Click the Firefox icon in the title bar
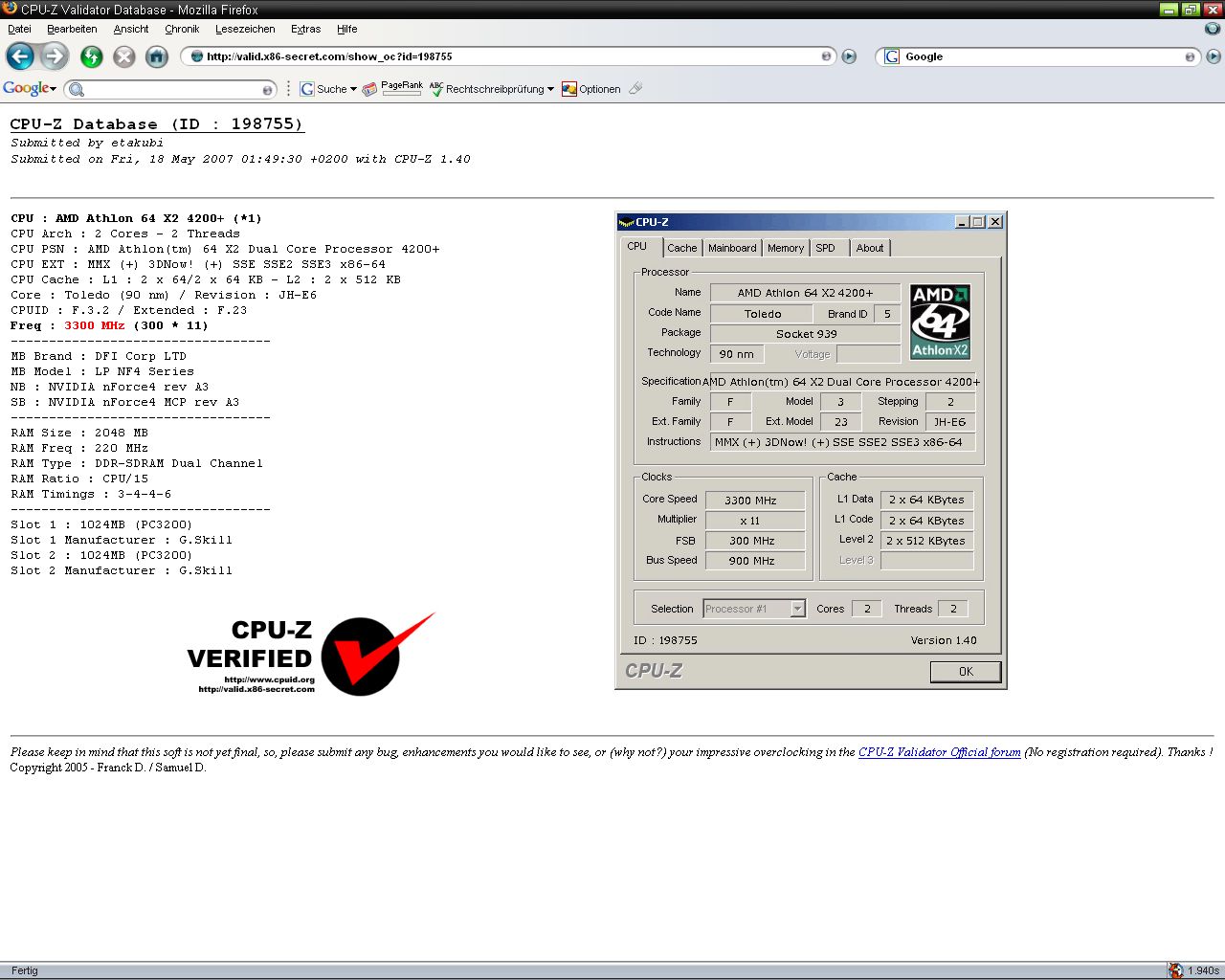Screen dimensions: 1225x980 (x=10, y=10)
